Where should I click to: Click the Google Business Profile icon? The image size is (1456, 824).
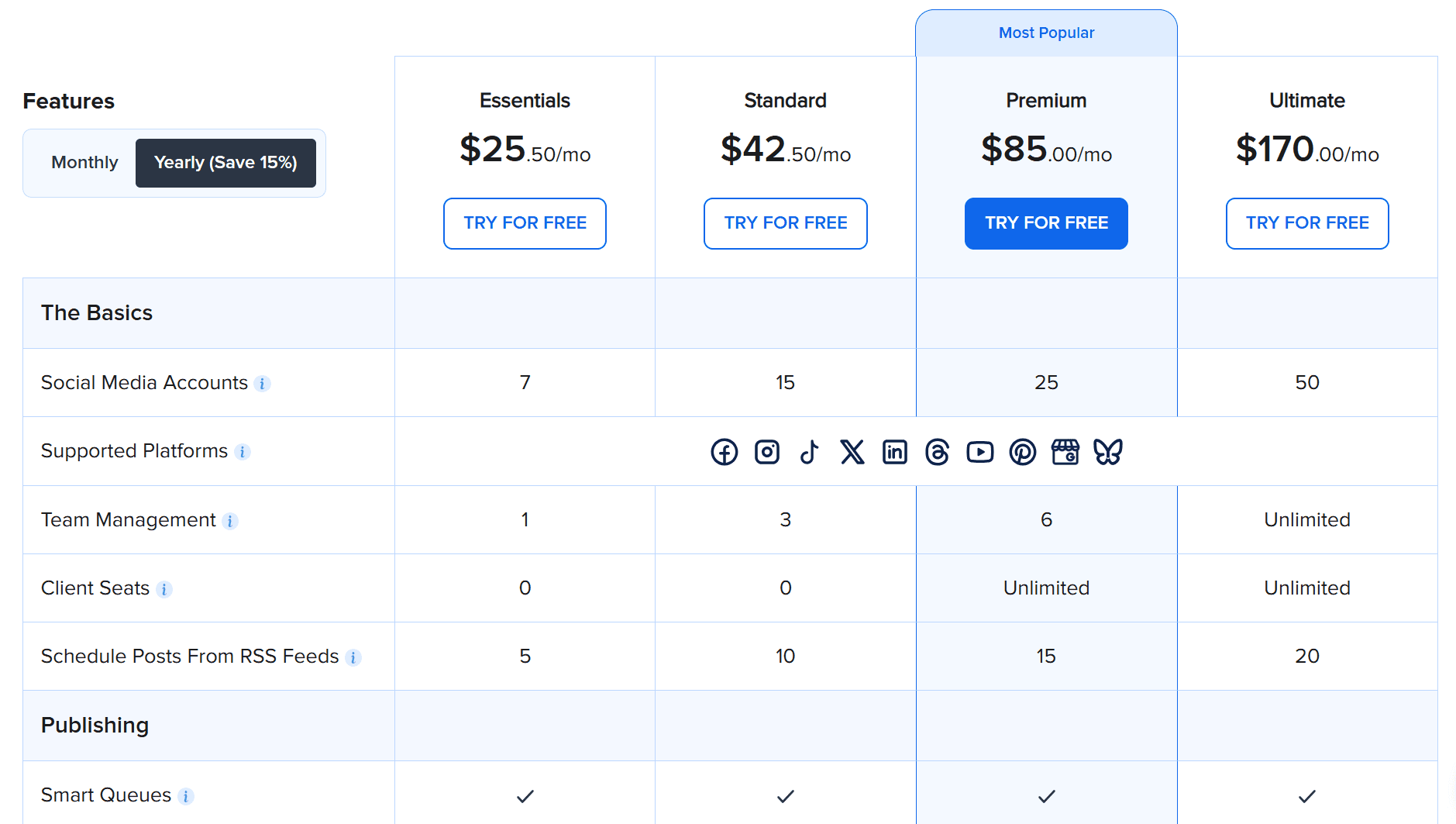coord(1065,452)
